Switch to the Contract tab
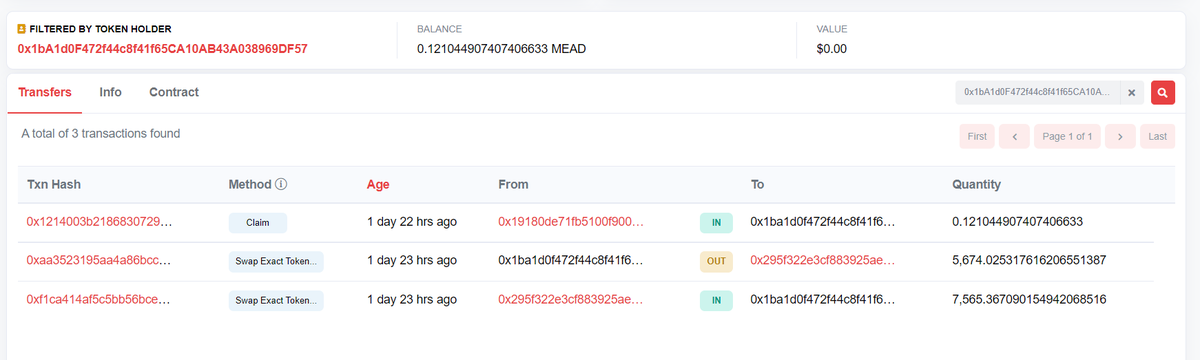 pyautogui.click(x=174, y=92)
